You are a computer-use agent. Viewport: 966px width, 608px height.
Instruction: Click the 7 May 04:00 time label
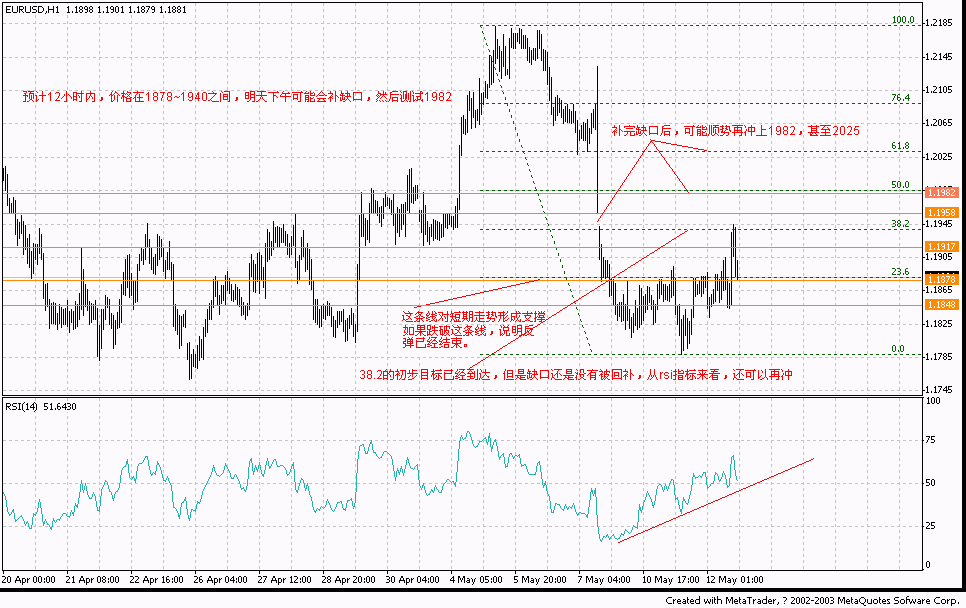[604, 580]
